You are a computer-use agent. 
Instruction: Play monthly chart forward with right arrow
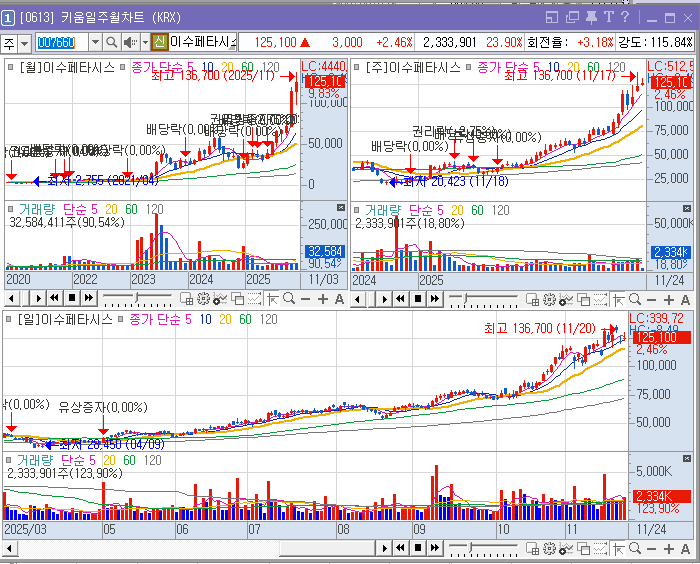point(39,298)
